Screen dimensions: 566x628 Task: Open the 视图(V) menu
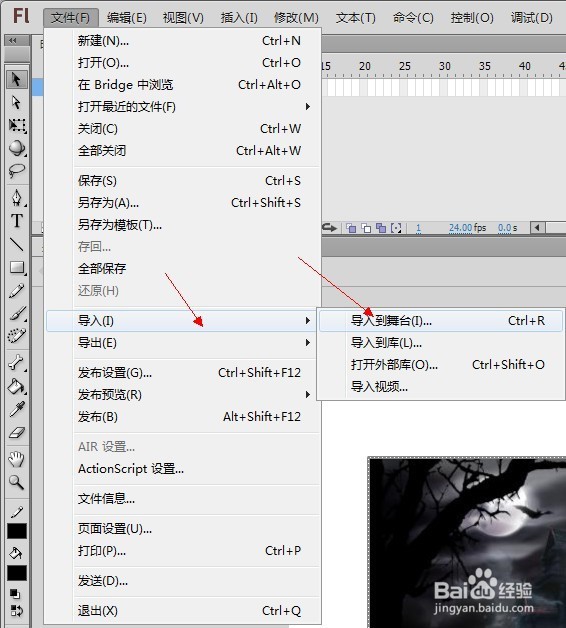(183, 18)
